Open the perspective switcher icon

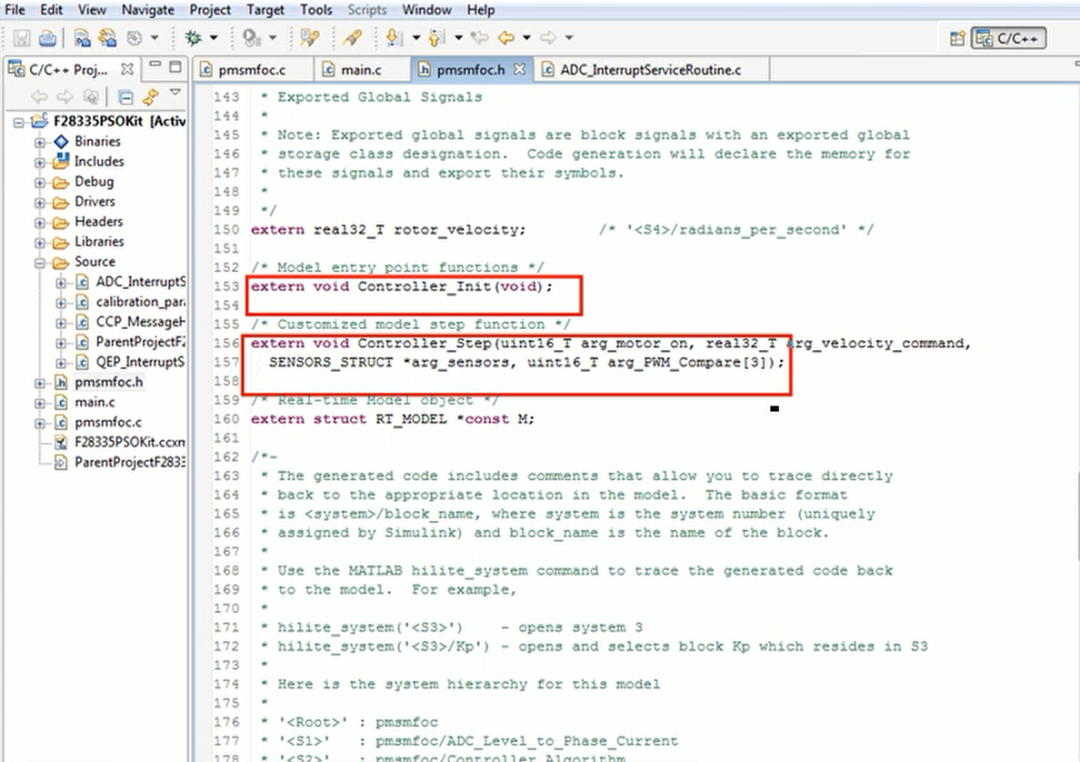pyautogui.click(x=957, y=38)
